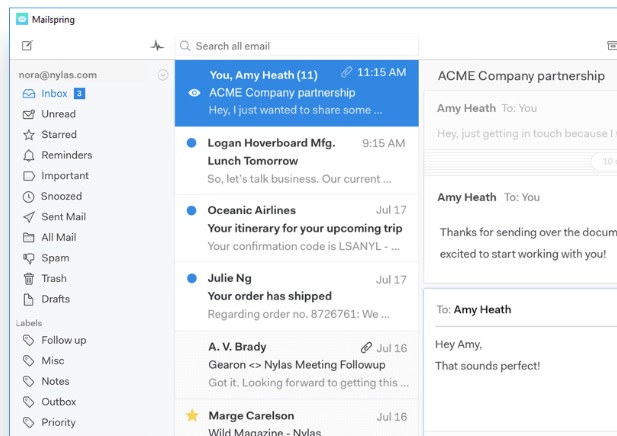Toggle the star on Marge Carelson email
Screen dimensions: 617x436
pyautogui.click(x=192, y=416)
